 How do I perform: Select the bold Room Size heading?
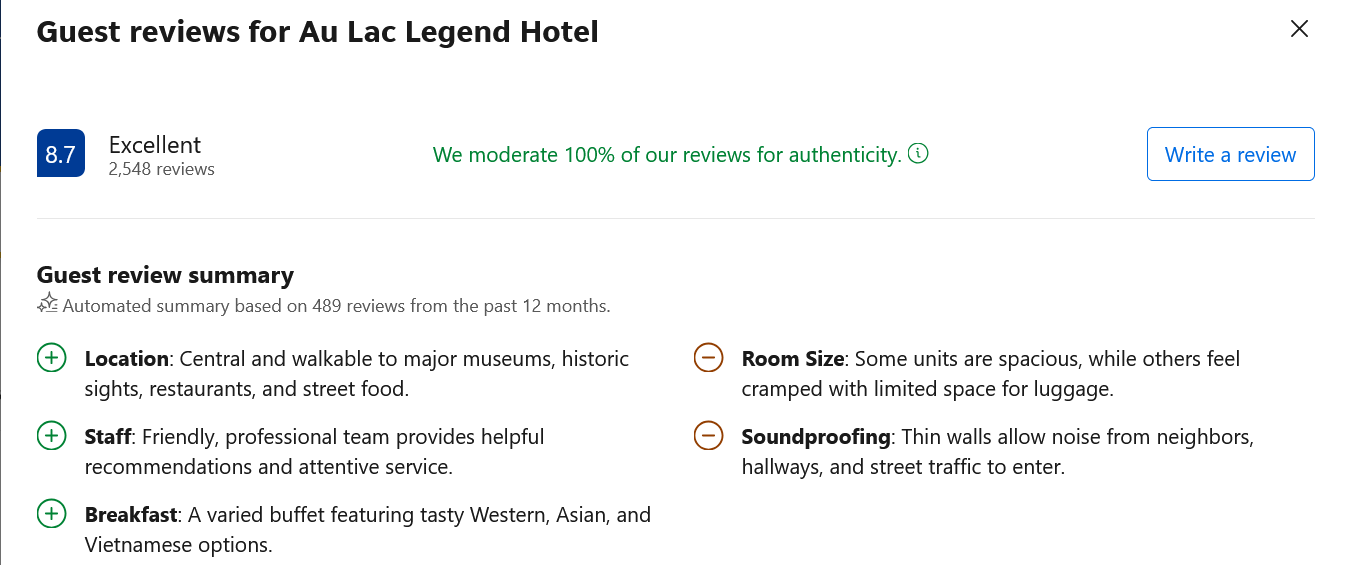[x=793, y=358]
